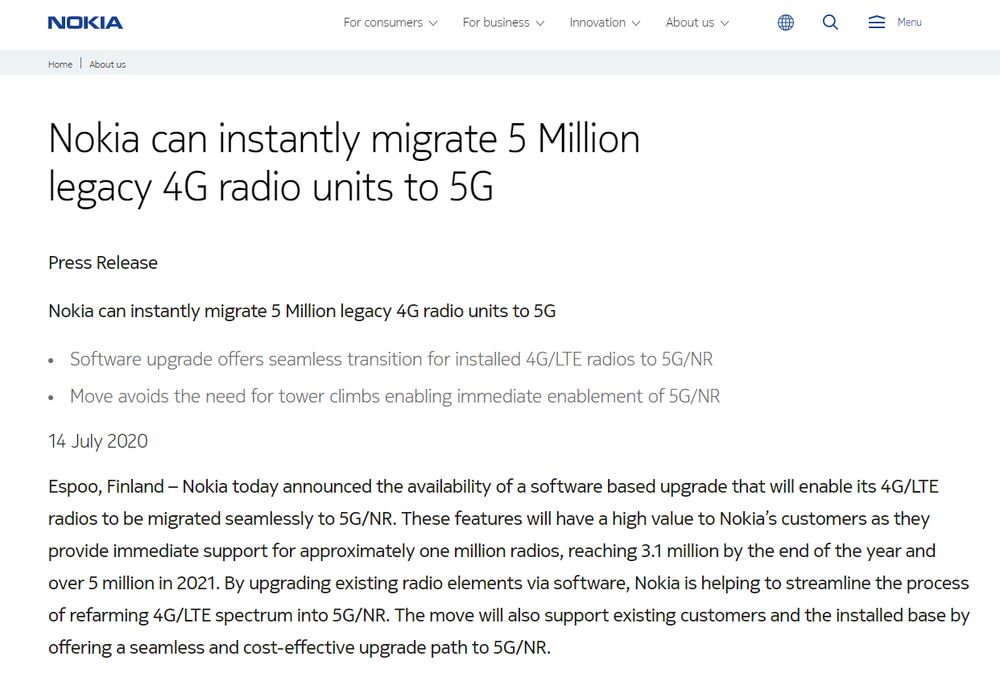Click the Press Release label
The image size is (1000, 673).
tap(103, 263)
